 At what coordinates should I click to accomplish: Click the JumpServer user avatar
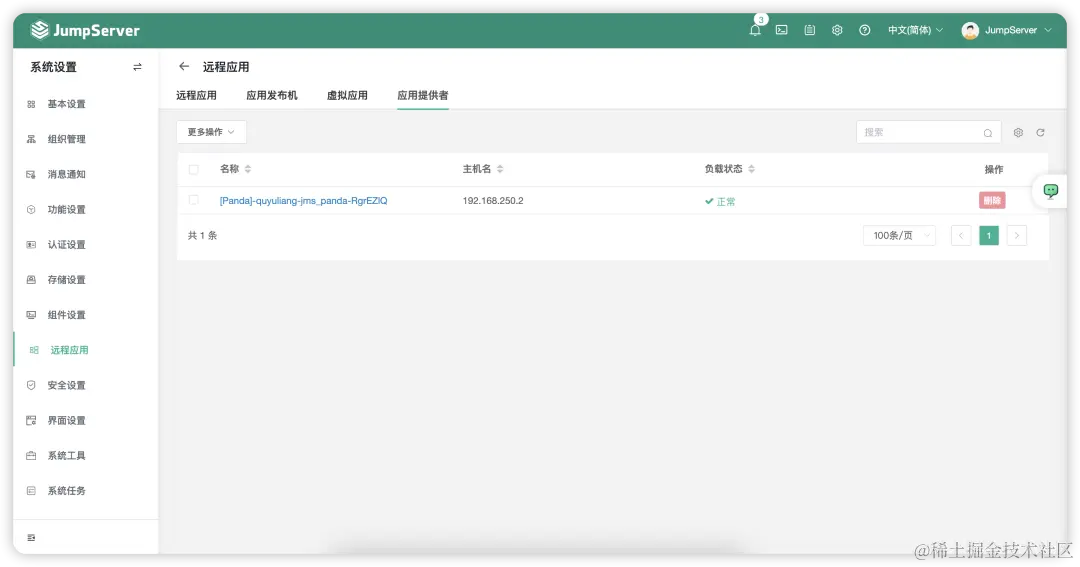click(970, 30)
